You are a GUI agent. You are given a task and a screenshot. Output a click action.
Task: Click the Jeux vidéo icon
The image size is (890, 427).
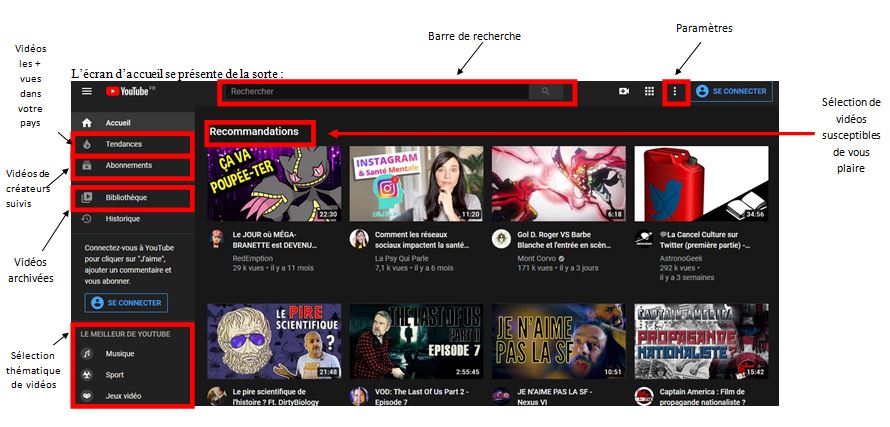[x=87, y=396]
